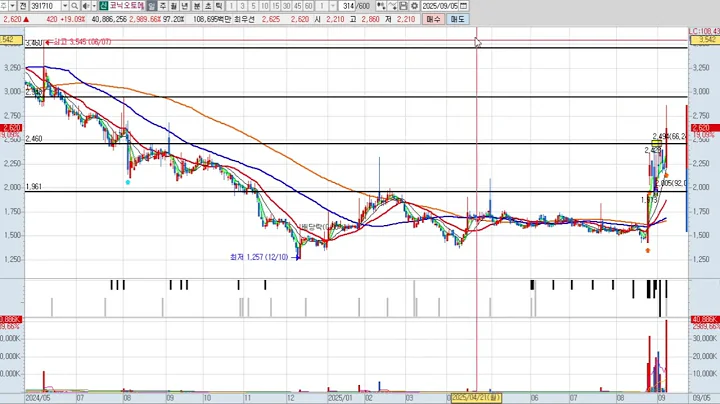Click the date field 2025/09/05
This screenshot has height=404, width=720.
pos(440,6)
